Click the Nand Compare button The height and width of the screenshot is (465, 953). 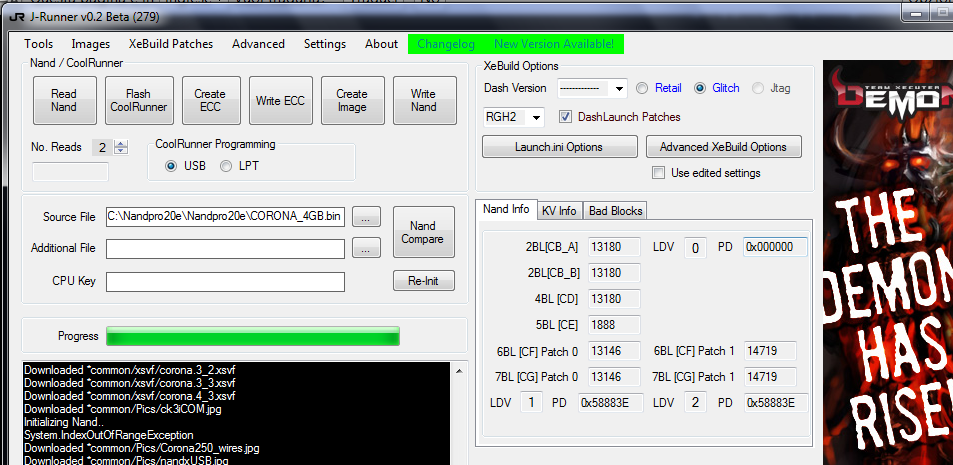click(423, 233)
